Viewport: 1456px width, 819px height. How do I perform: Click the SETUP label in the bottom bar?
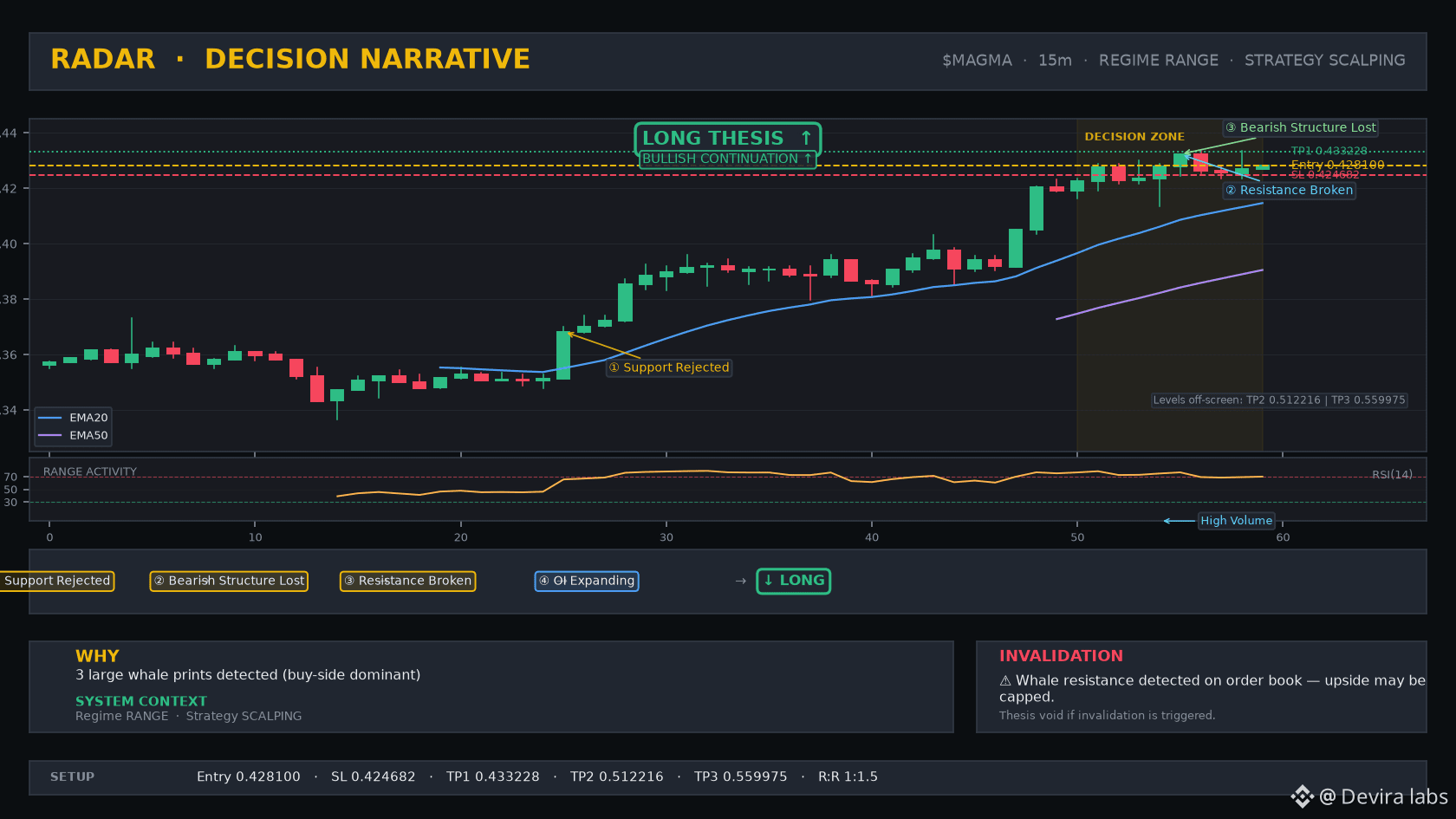click(x=72, y=777)
